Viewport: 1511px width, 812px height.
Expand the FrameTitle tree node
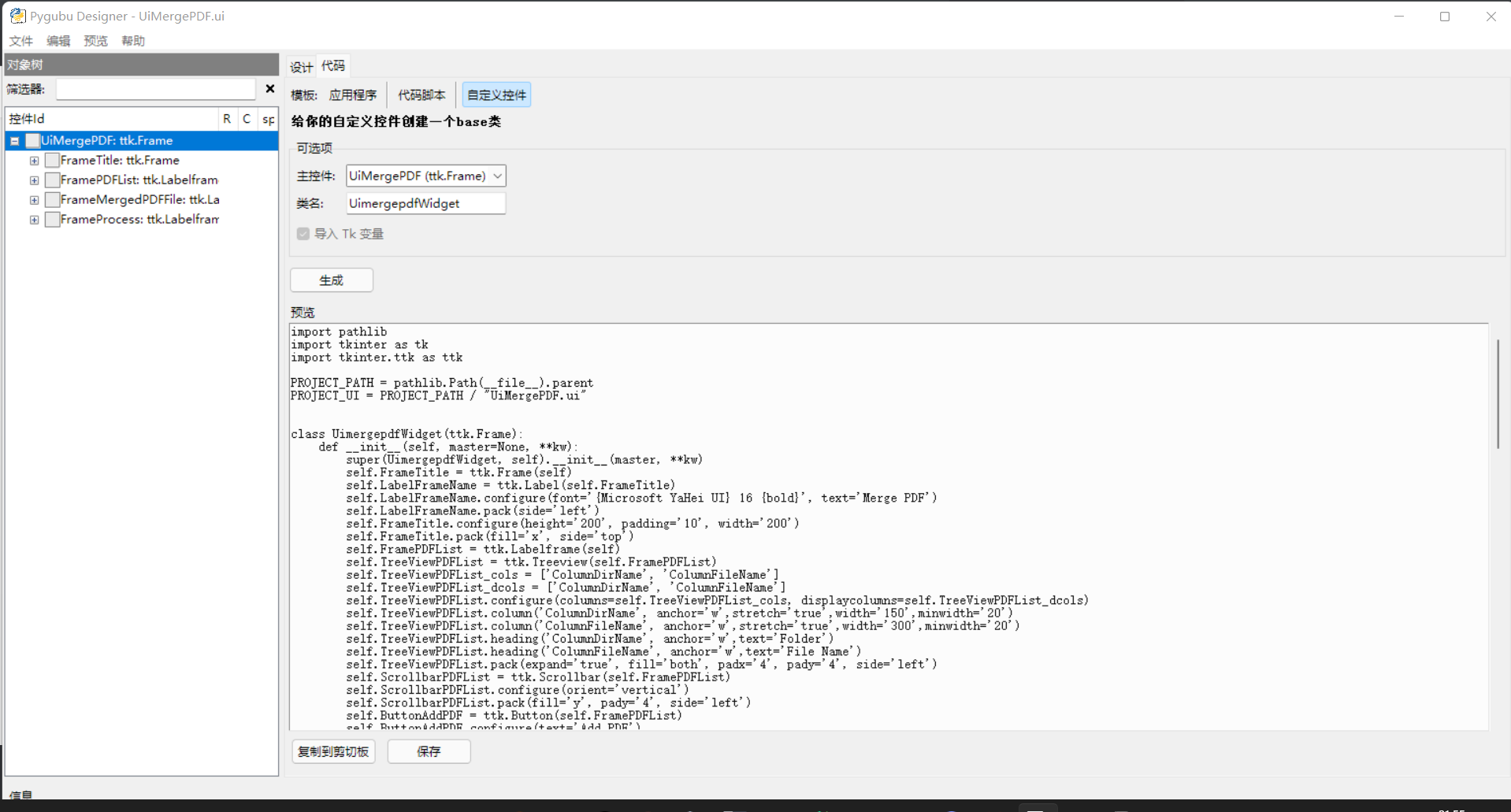(x=34, y=160)
